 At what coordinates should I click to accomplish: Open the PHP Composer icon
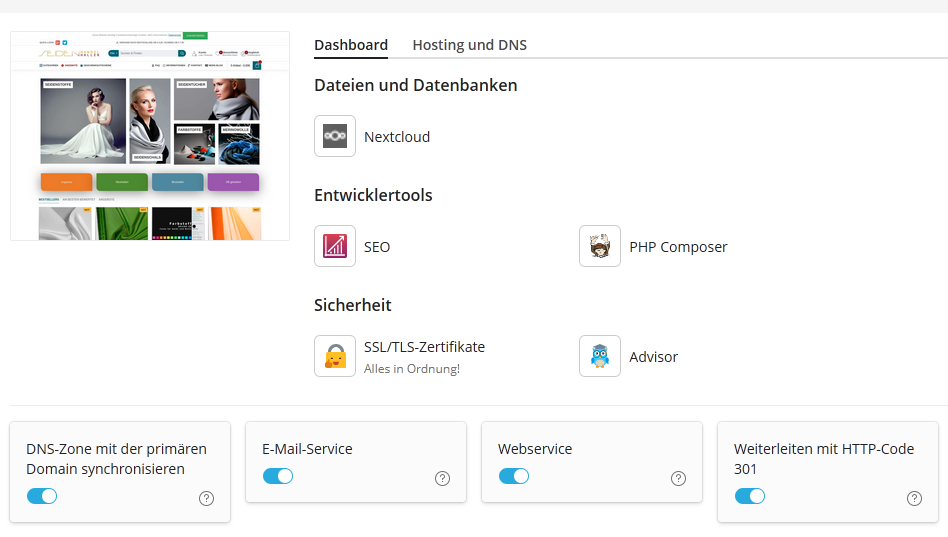pyautogui.click(x=600, y=246)
